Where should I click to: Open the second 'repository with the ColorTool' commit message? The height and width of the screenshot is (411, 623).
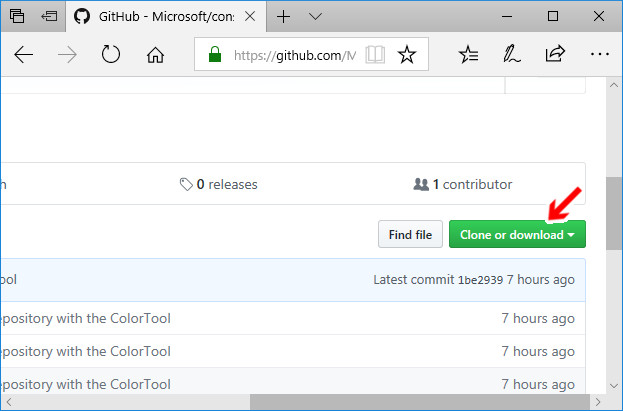[85, 351]
